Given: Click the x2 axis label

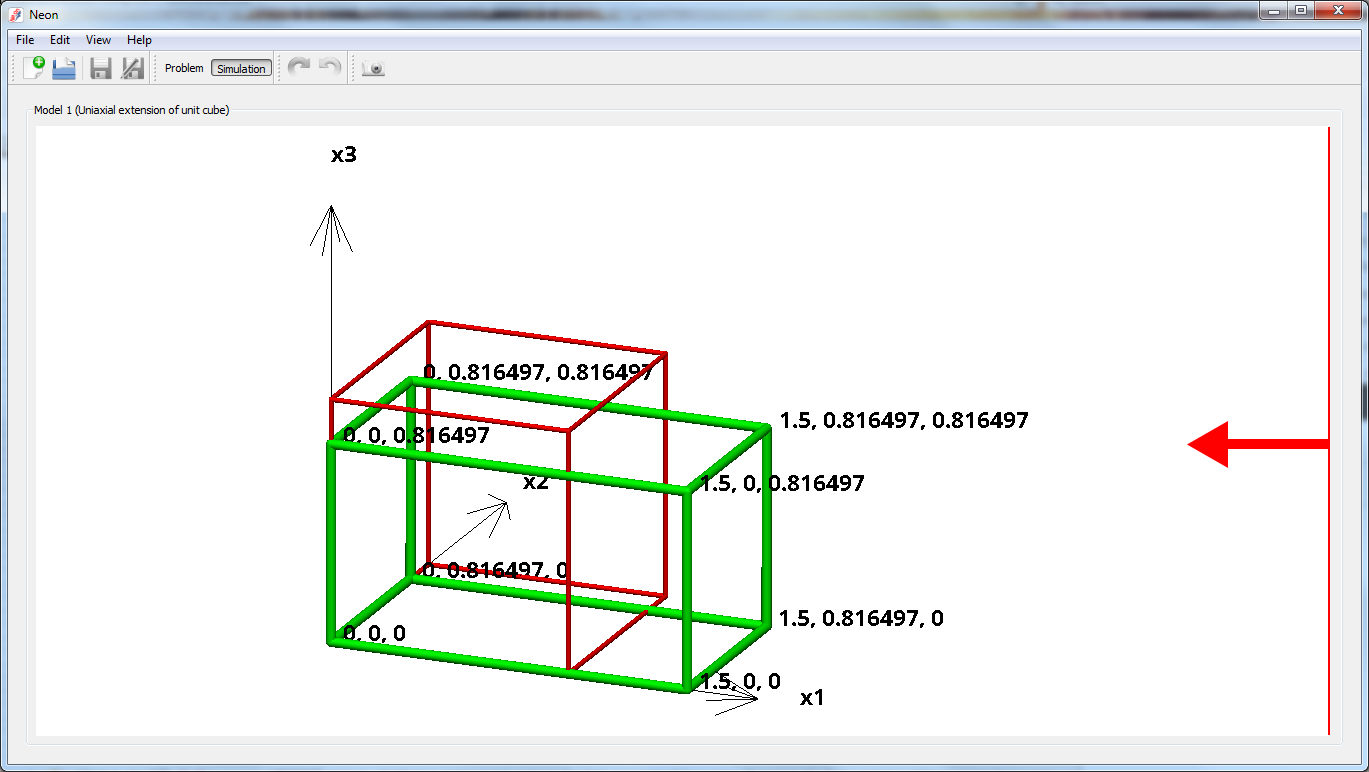Looking at the screenshot, I should tap(536, 481).
